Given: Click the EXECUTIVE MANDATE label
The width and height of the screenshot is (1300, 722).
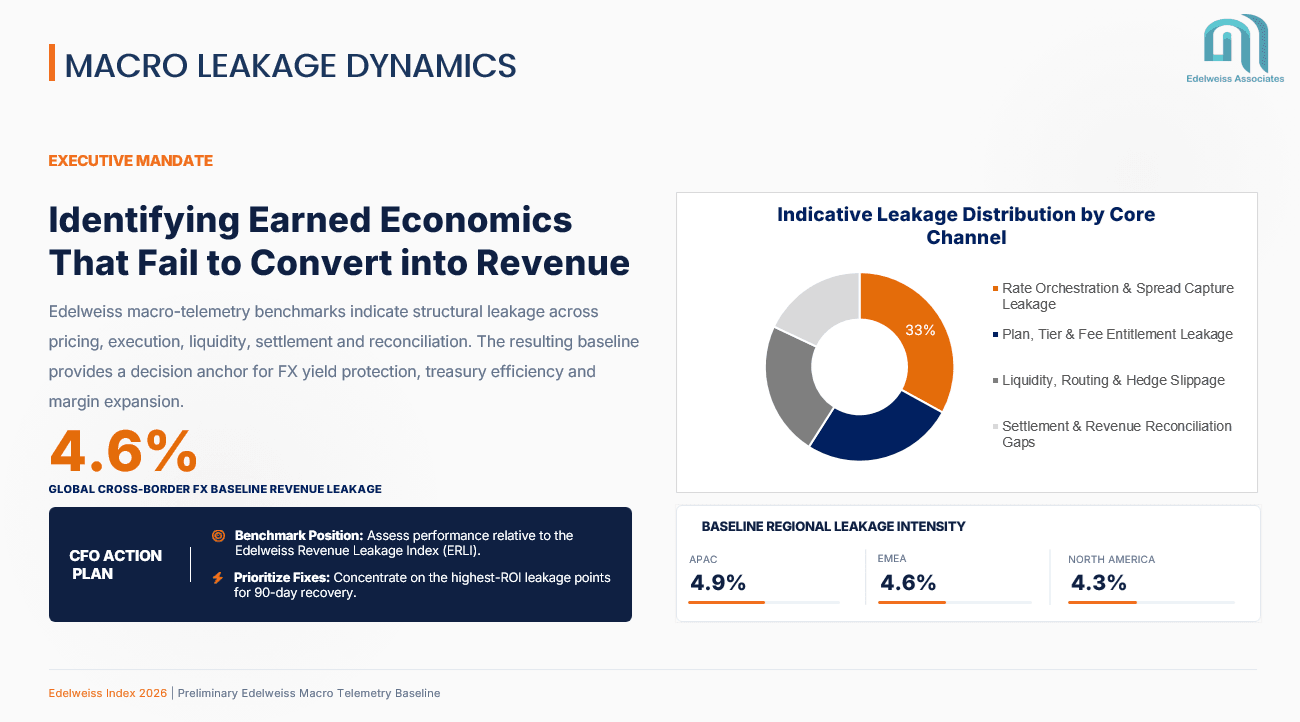Looking at the screenshot, I should click(131, 161).
